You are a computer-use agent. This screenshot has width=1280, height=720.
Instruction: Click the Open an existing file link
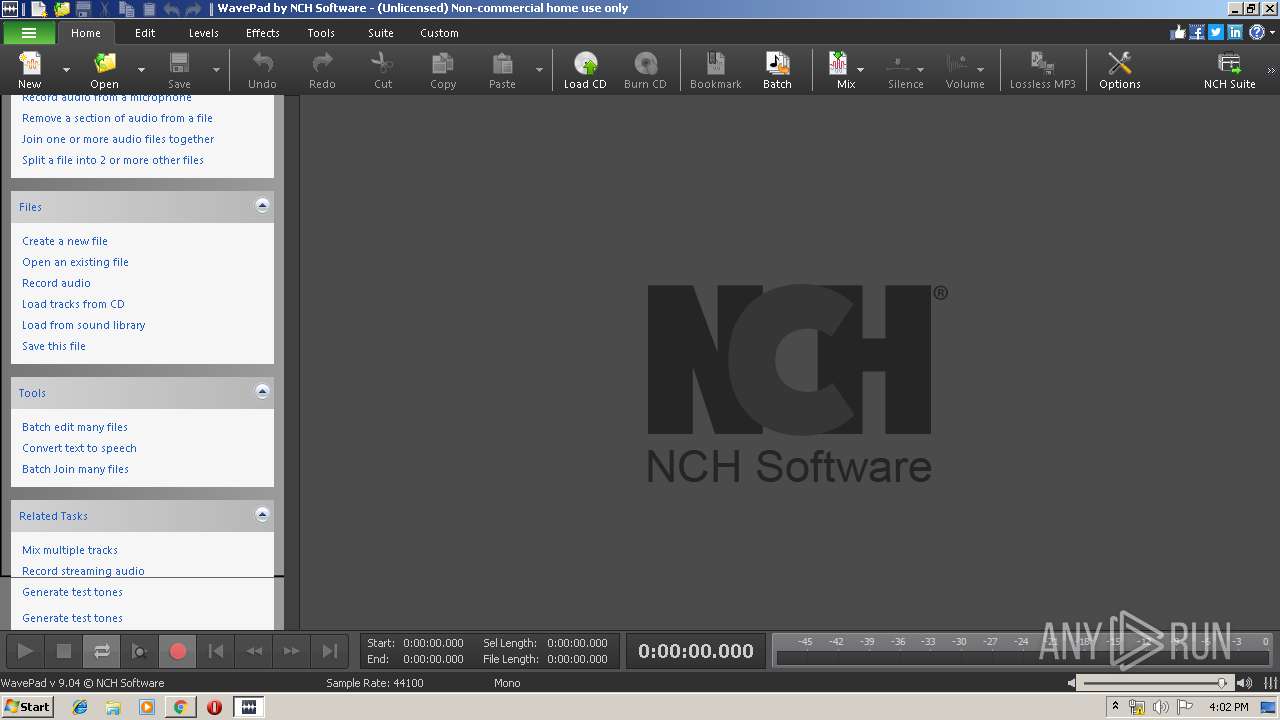click(x=75, y=262)
